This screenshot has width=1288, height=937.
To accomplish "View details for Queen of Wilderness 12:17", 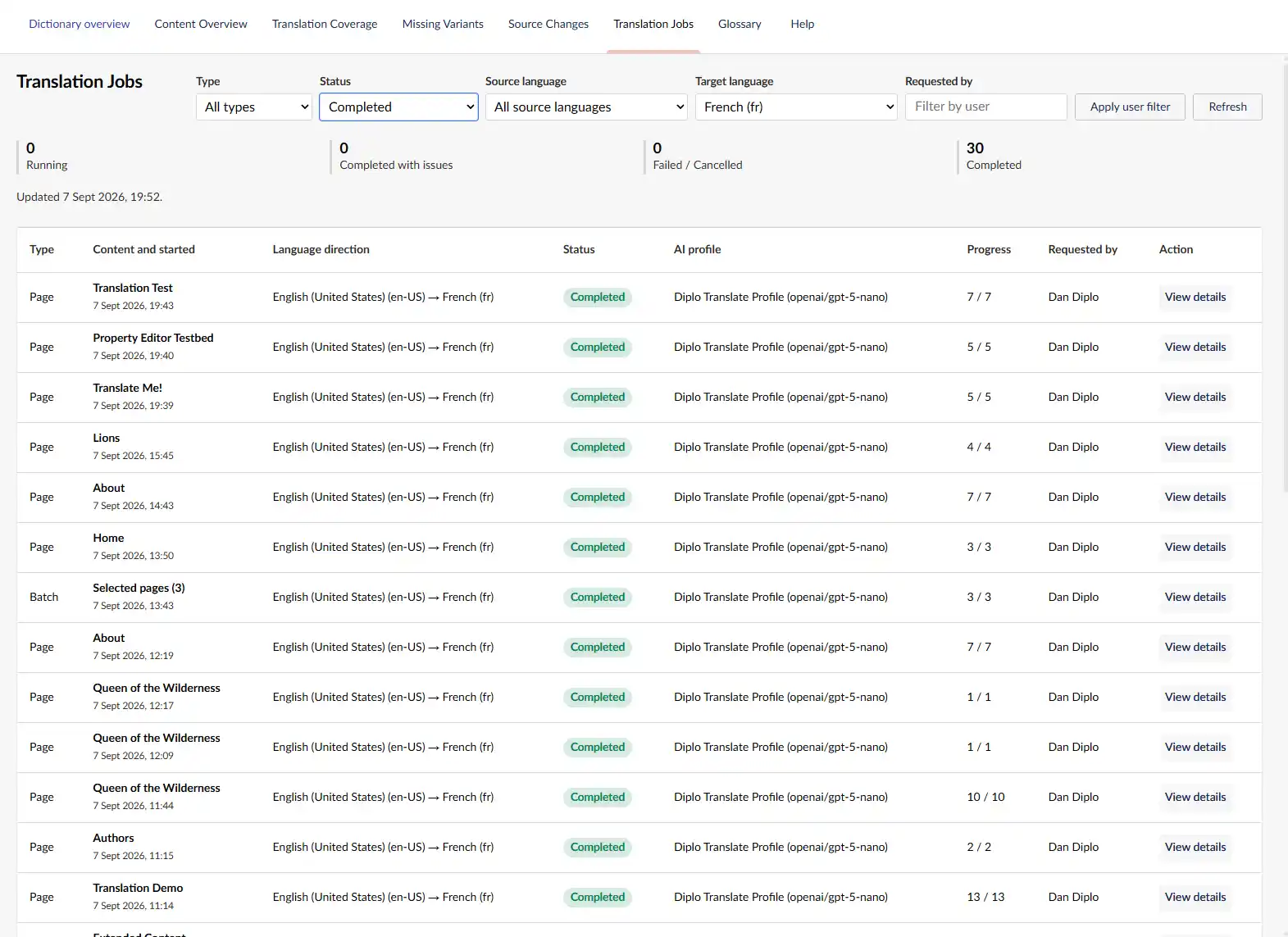I will [x=1195, y=697].
